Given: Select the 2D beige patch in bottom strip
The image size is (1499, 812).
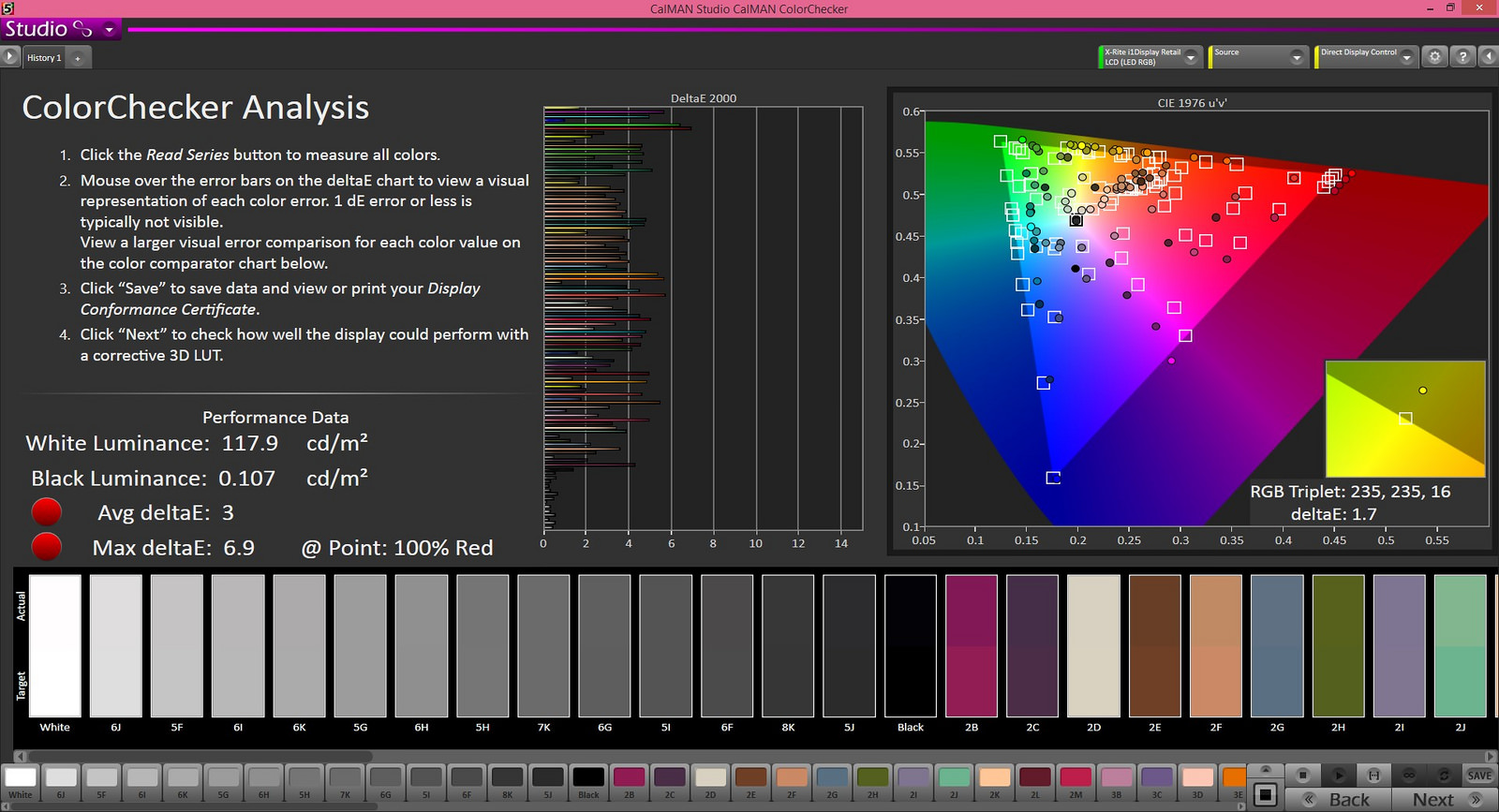Looking at the screenshot, I should pos(710,782).
